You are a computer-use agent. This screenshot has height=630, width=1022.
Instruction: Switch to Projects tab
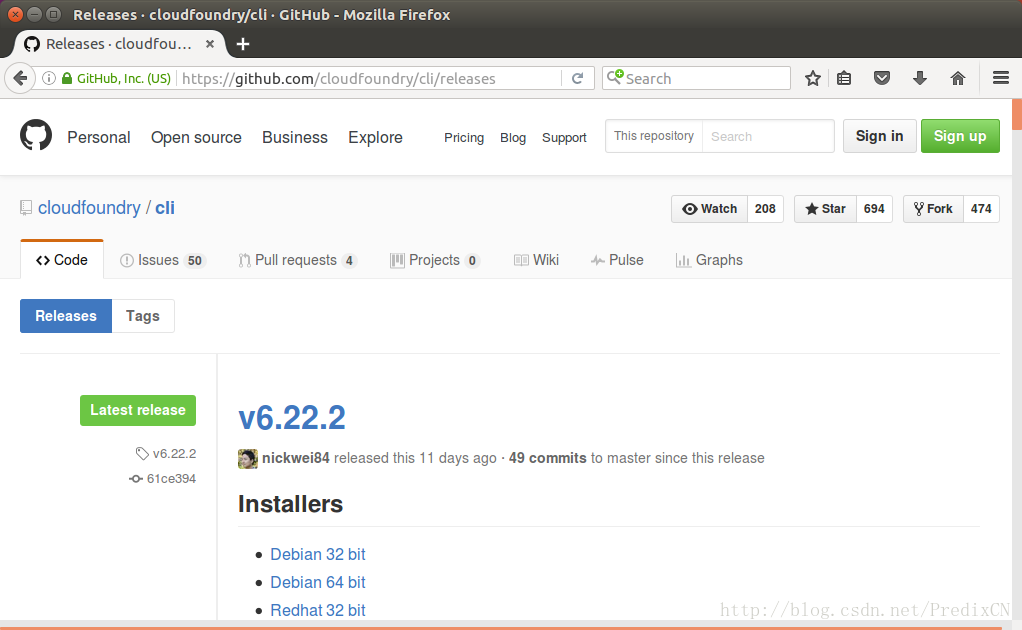coord(435,260)
